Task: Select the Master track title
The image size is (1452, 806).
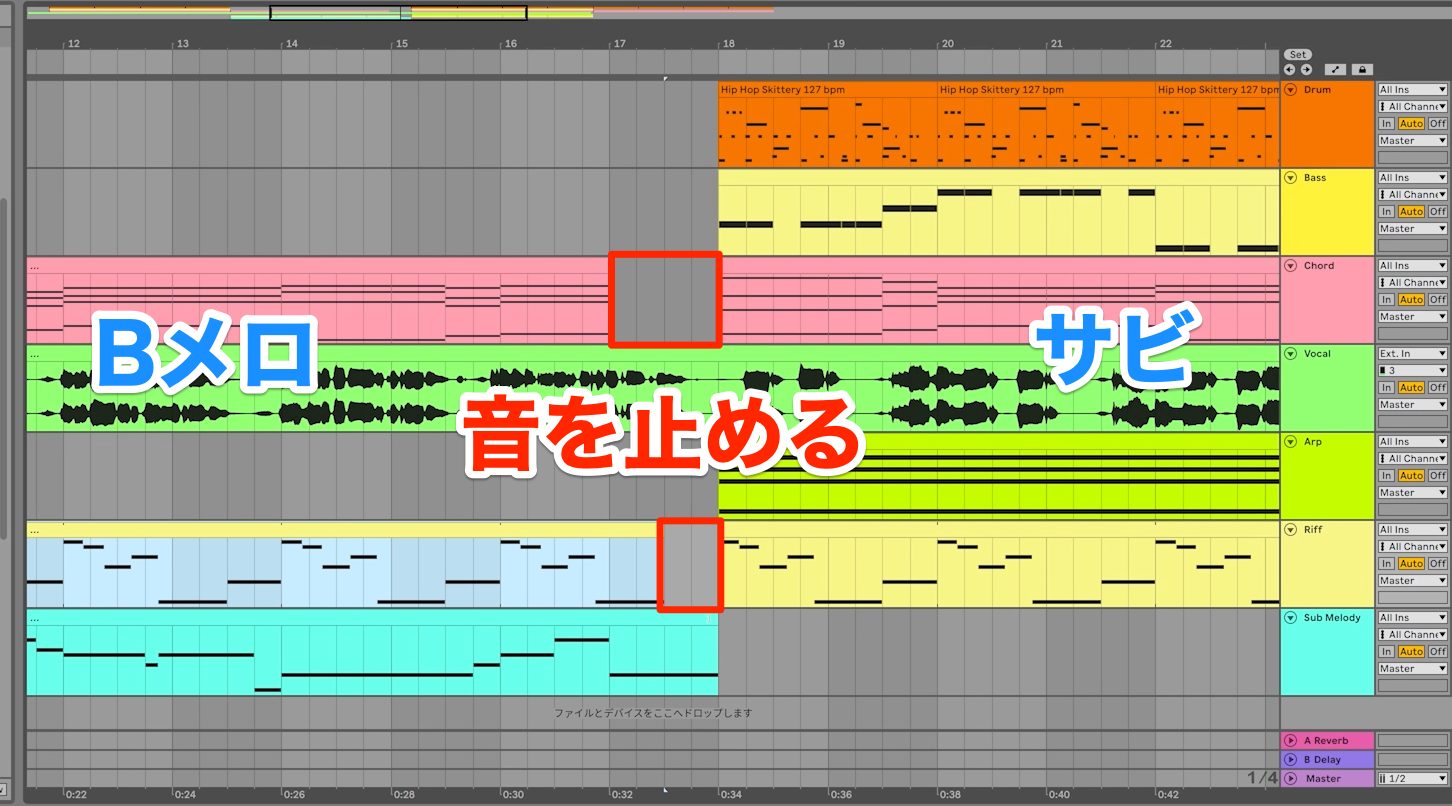Action: tap(1323, 779)
